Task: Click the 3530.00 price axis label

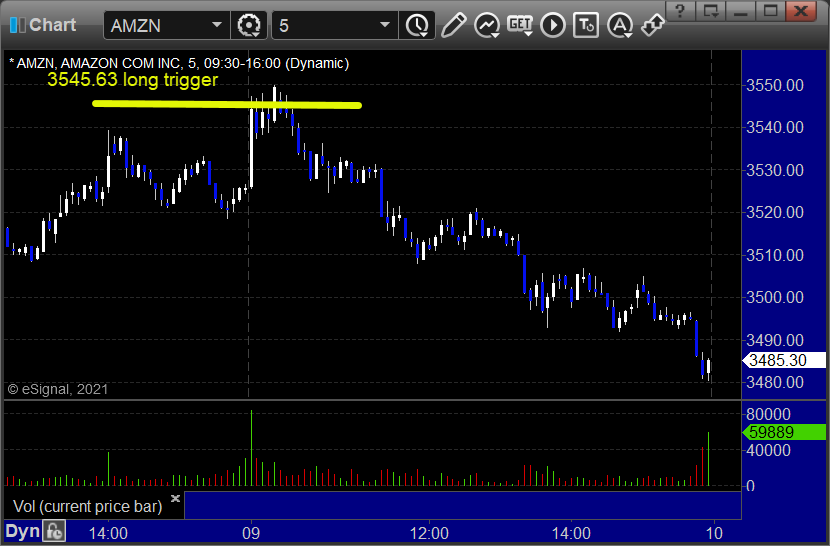Action: [x=774, y=170]
